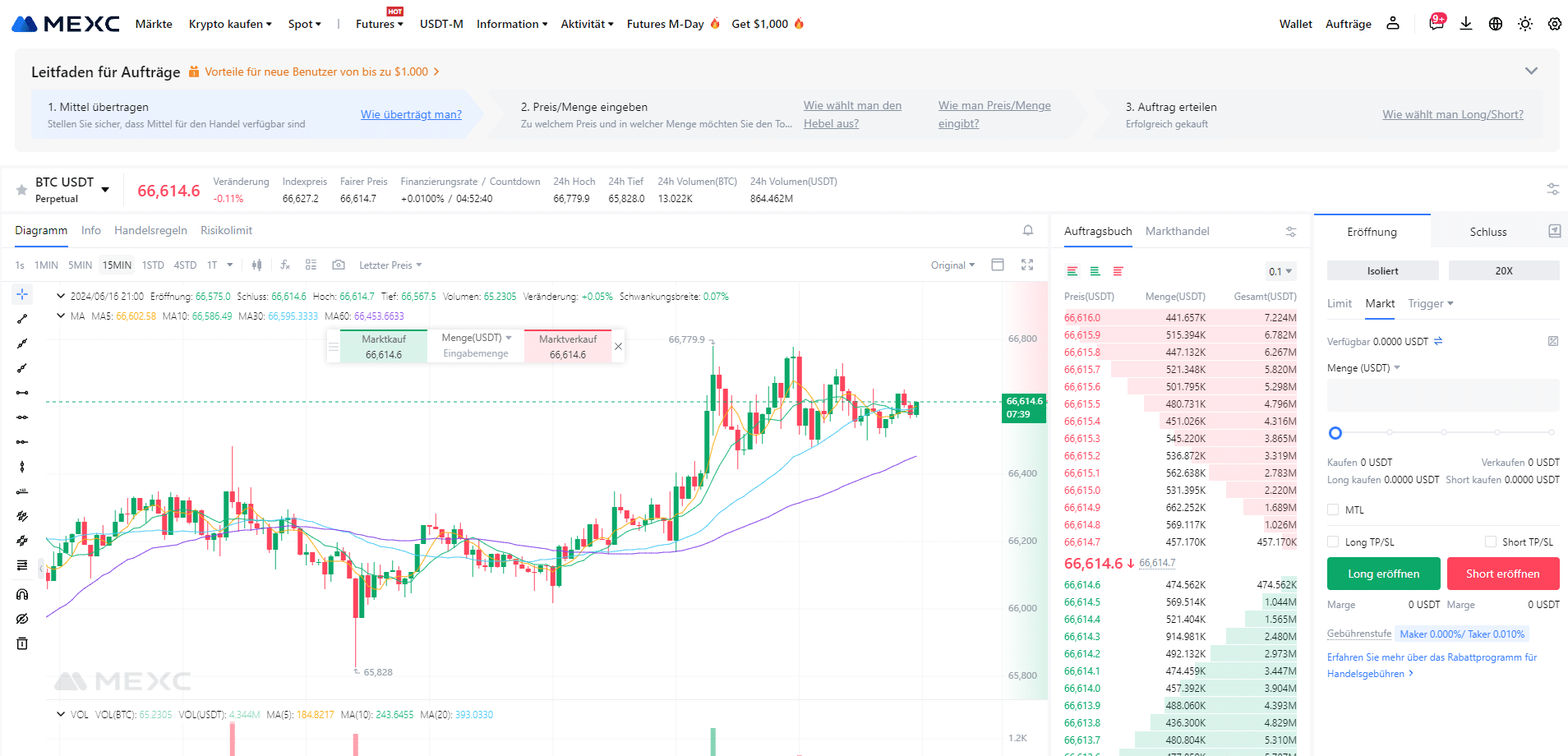
Task: Set slider to maximum end stop
Action: point(1552,432)
